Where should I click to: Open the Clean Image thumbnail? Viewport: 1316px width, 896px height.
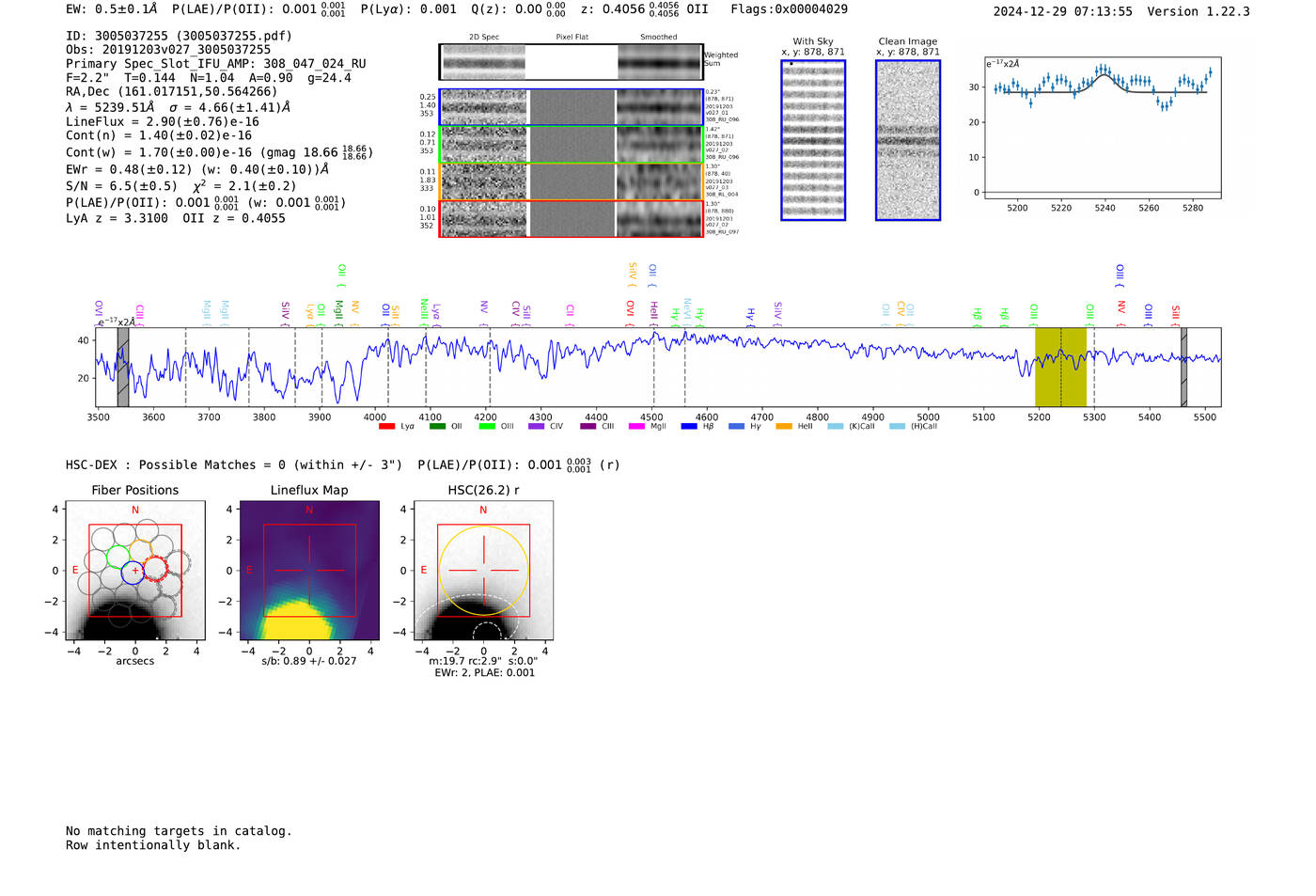point(908,140)
